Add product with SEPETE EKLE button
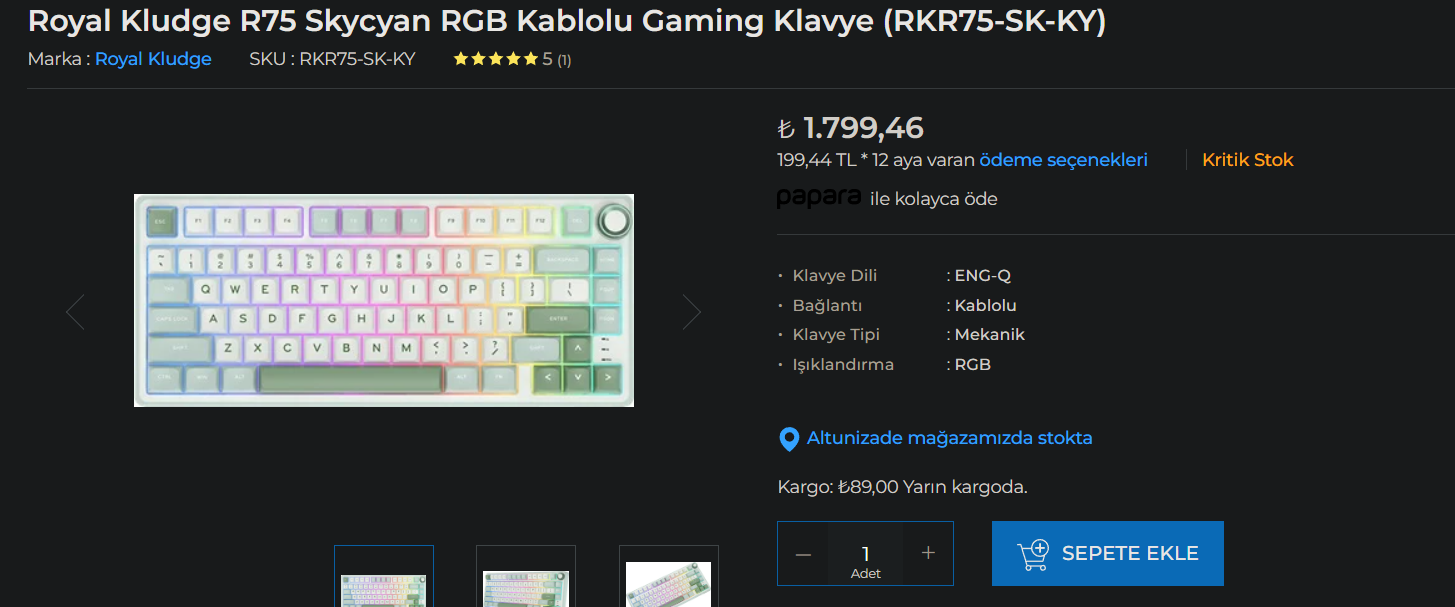Image resolution: width=1455 pixels, height=607 pixels. [1108, 553]
